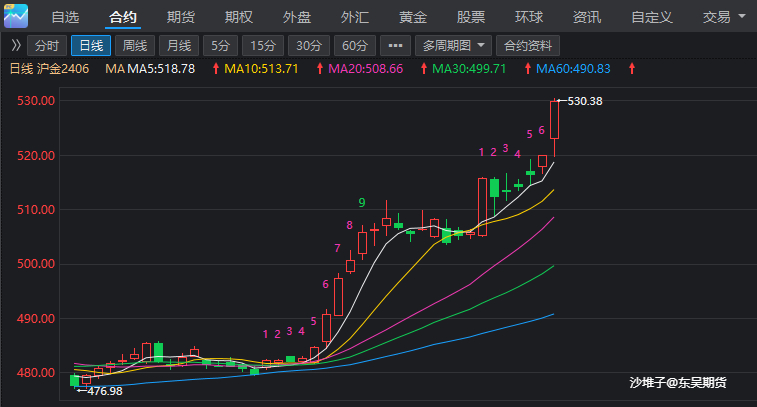Click the 510.00 price axis label
Viewport: 757px width, 407px height.
click(x=36, y=210)
